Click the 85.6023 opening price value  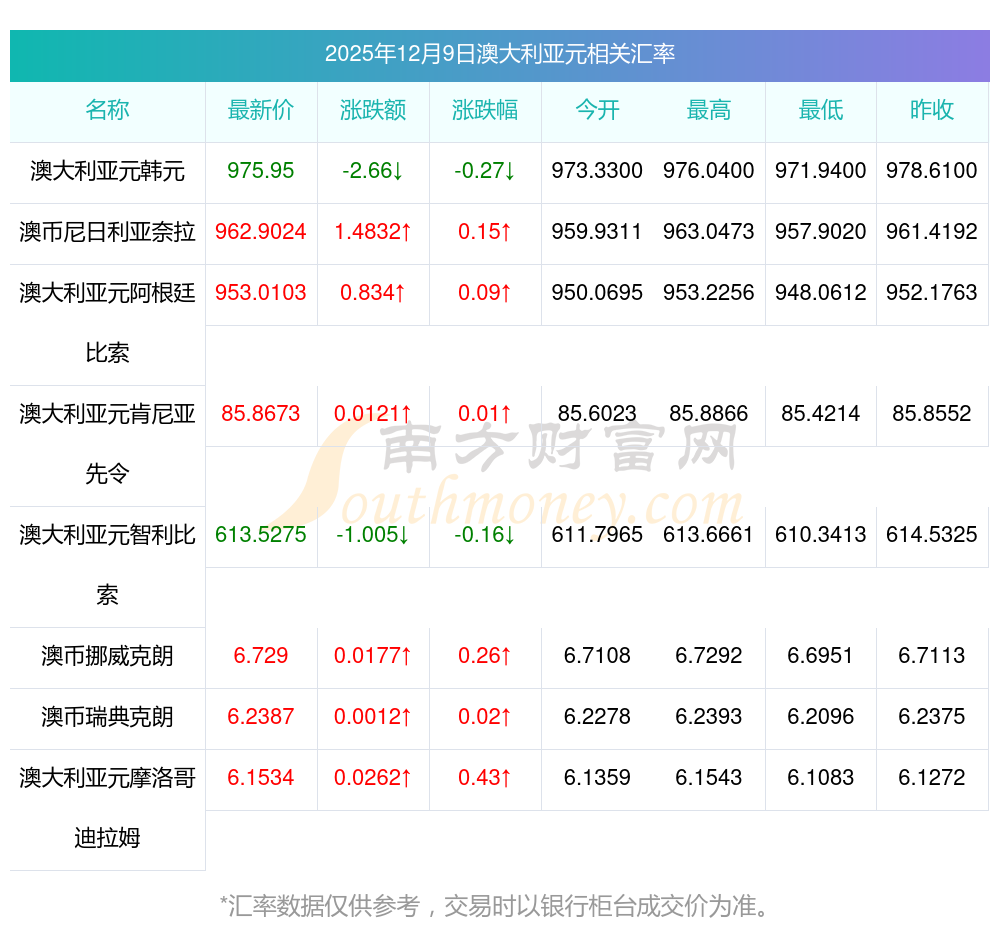pos(597,414)
